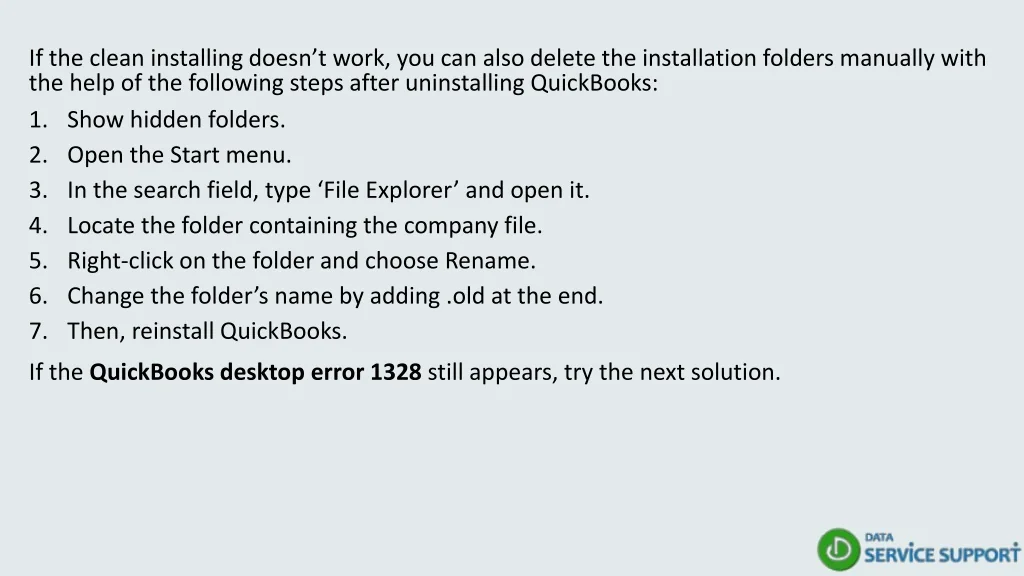This screenshot has width=1024, height=576.
Task: Click the small DATA label in the logo
Action: tap(879, 537)
